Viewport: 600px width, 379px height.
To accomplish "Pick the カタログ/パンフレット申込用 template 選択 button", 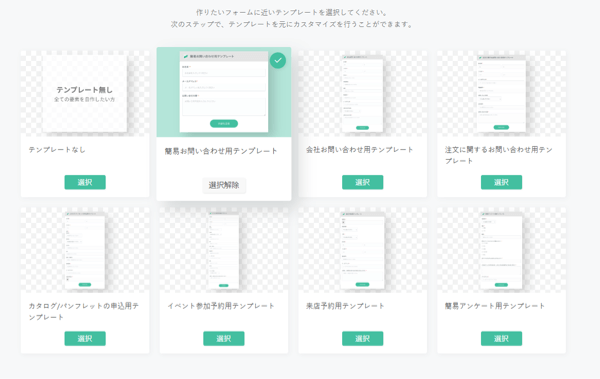I will 85,338.
